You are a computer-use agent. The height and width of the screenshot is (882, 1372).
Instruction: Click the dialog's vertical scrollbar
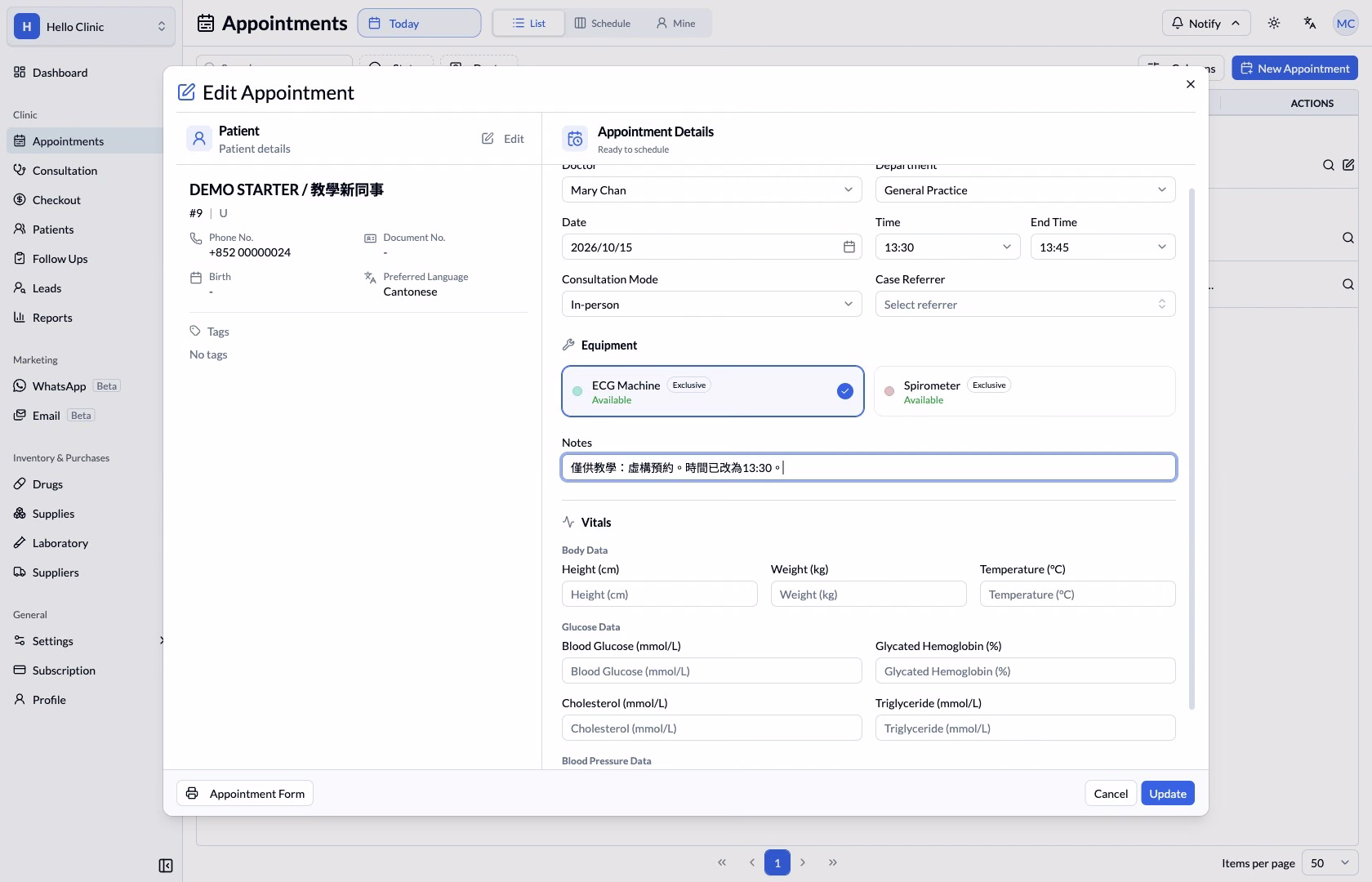[1192, 448]
